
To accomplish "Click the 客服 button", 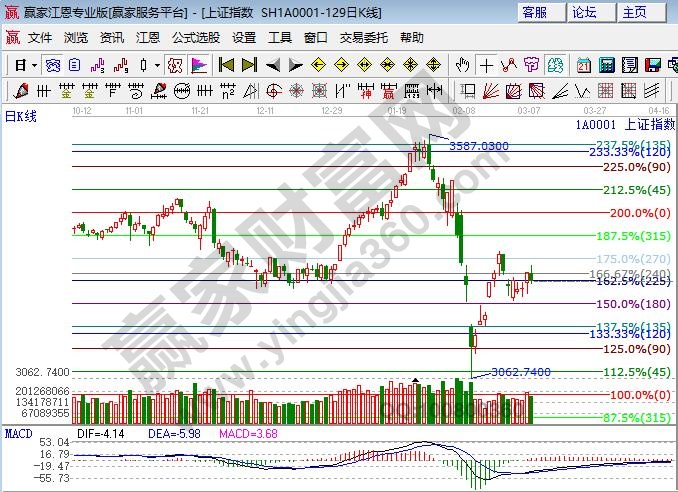I will pos(535,12).
